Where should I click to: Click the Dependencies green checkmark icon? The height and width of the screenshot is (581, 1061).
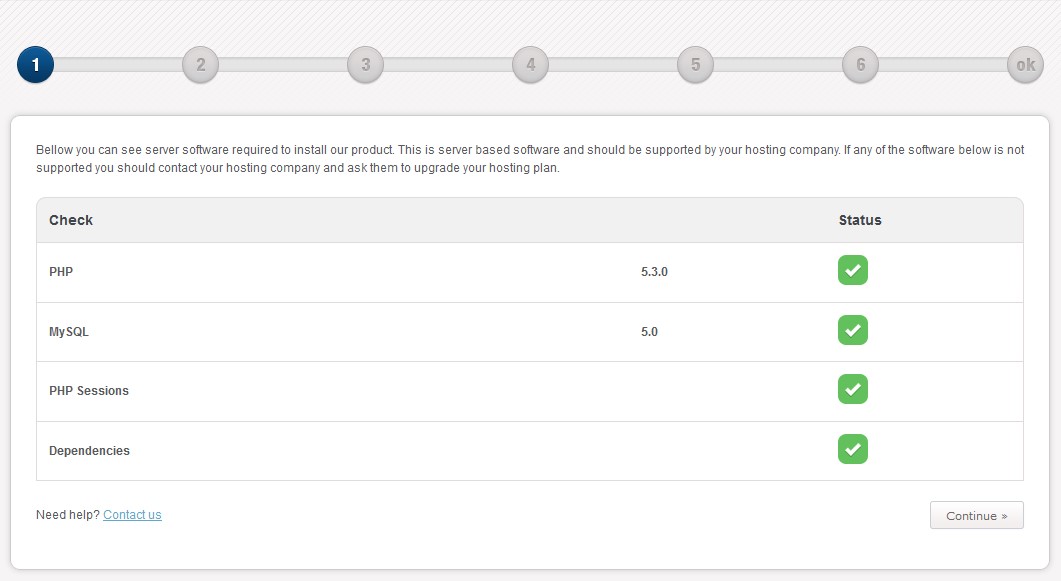(853, 449)
